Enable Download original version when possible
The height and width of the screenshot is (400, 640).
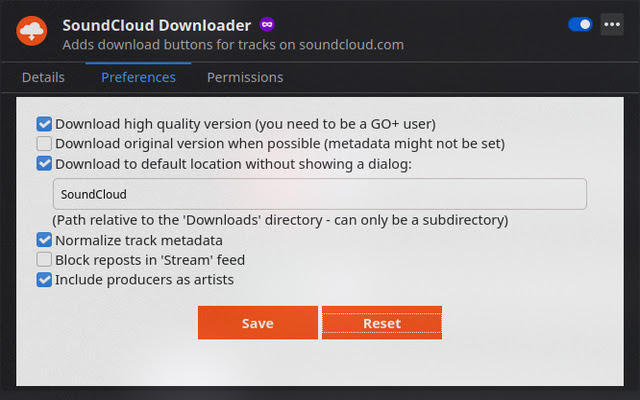coord(44,143)
